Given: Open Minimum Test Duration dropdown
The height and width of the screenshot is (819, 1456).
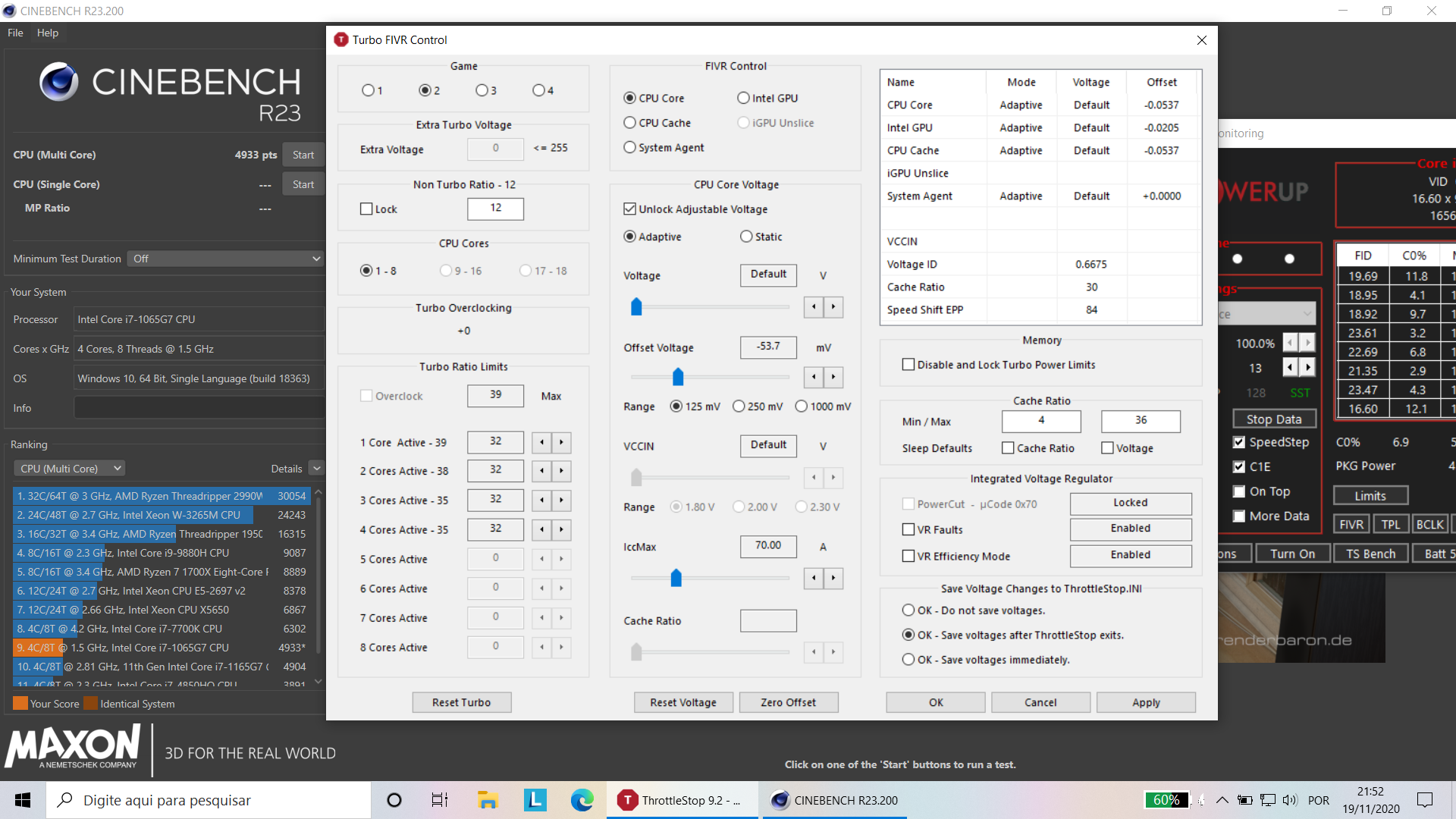Looking at the screenshot, I should pyautogui.click(x=225, y=259).
